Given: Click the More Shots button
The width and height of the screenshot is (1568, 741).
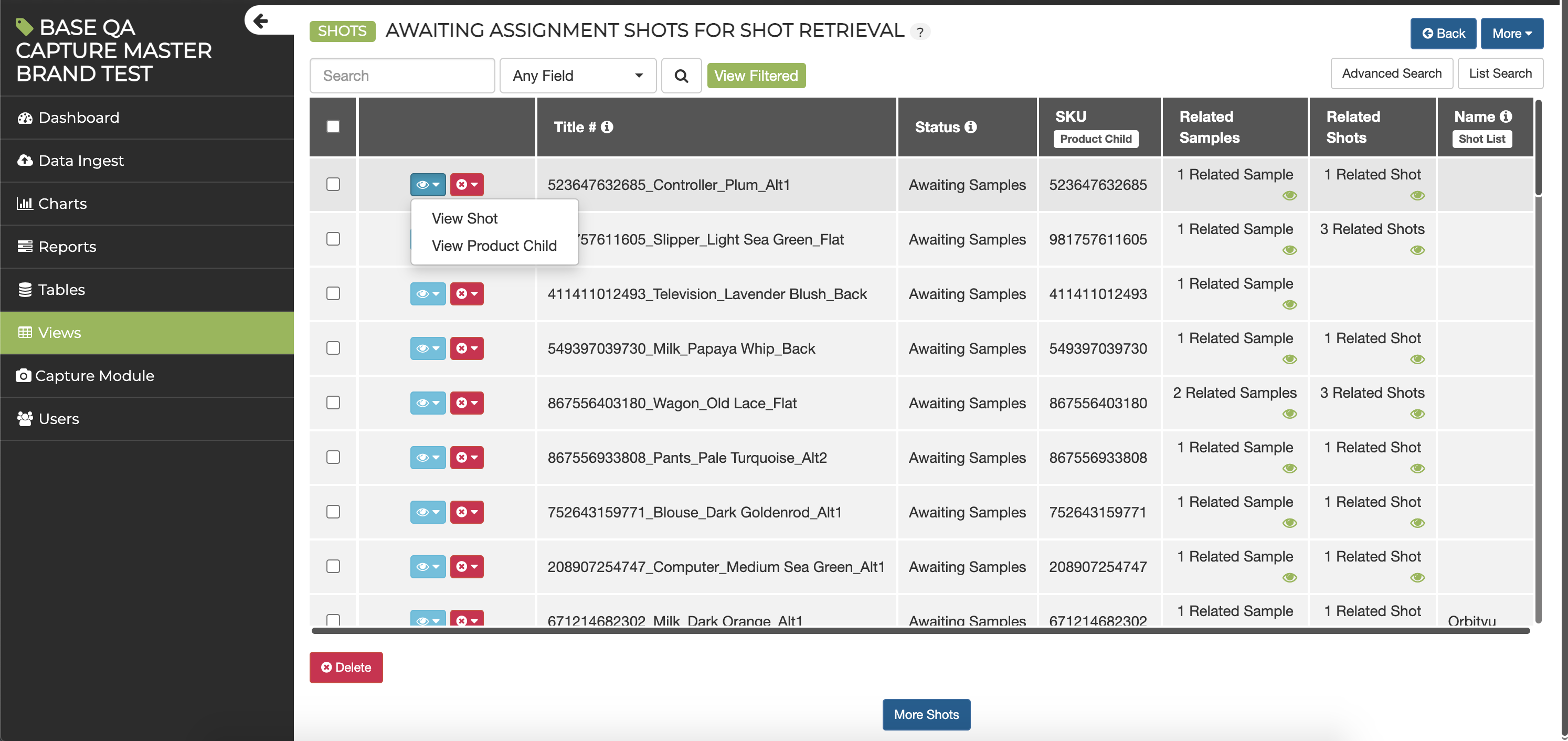Looking at the screenshot, I should point(926,714).
